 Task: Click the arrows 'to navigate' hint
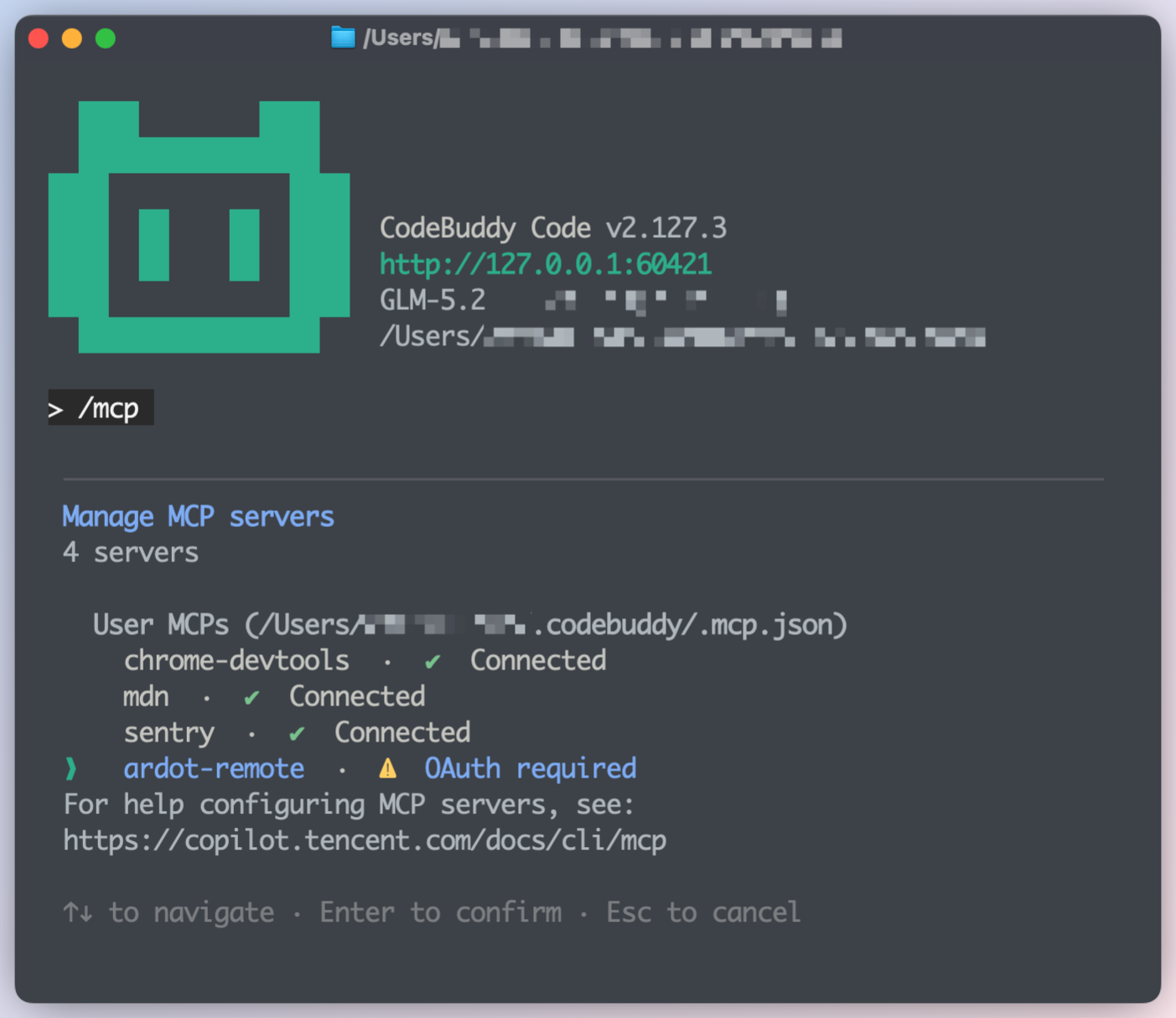pos(168,912)
